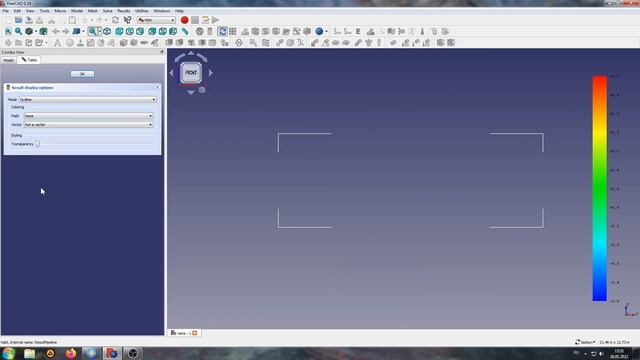Collapse the Result display options panel
The width and height of the screenshot is (640, 360).
coord(158,87)
